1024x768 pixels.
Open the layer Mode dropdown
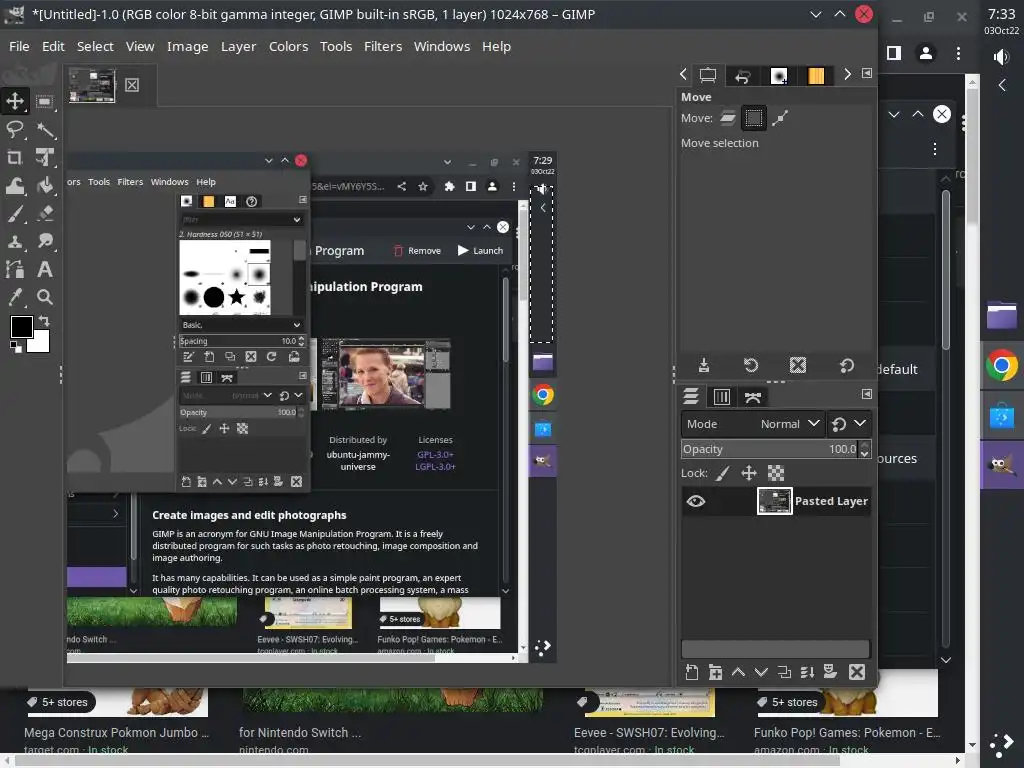[752, 424]
